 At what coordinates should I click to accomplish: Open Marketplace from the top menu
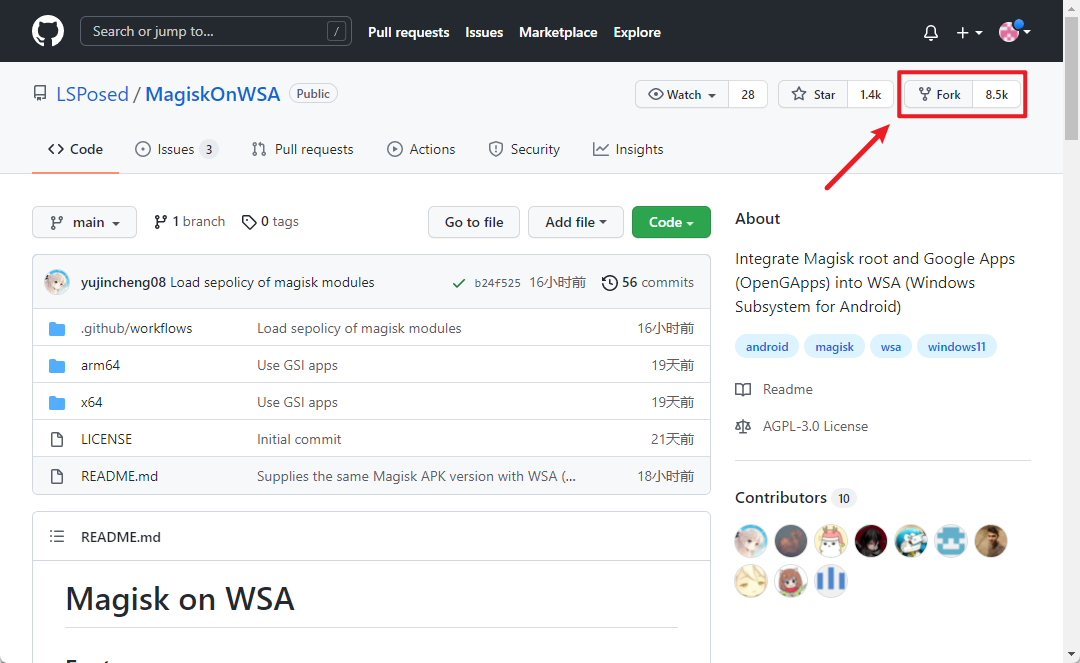coord(558,31)
